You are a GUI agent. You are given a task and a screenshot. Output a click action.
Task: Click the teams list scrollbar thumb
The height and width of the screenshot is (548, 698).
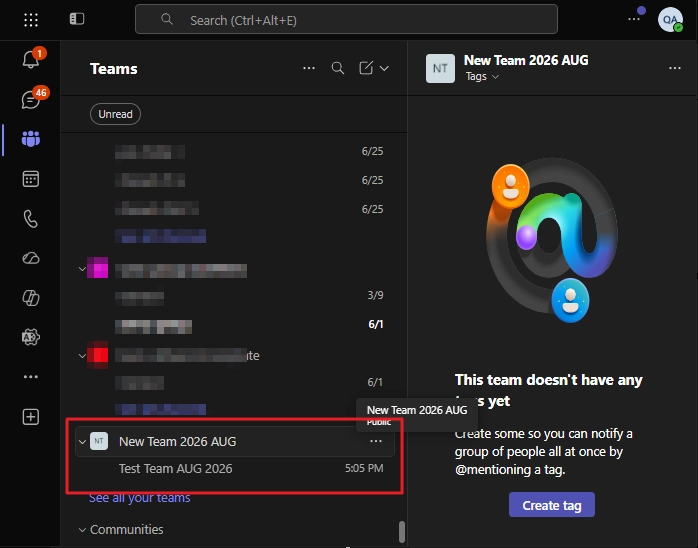[402, 532]
